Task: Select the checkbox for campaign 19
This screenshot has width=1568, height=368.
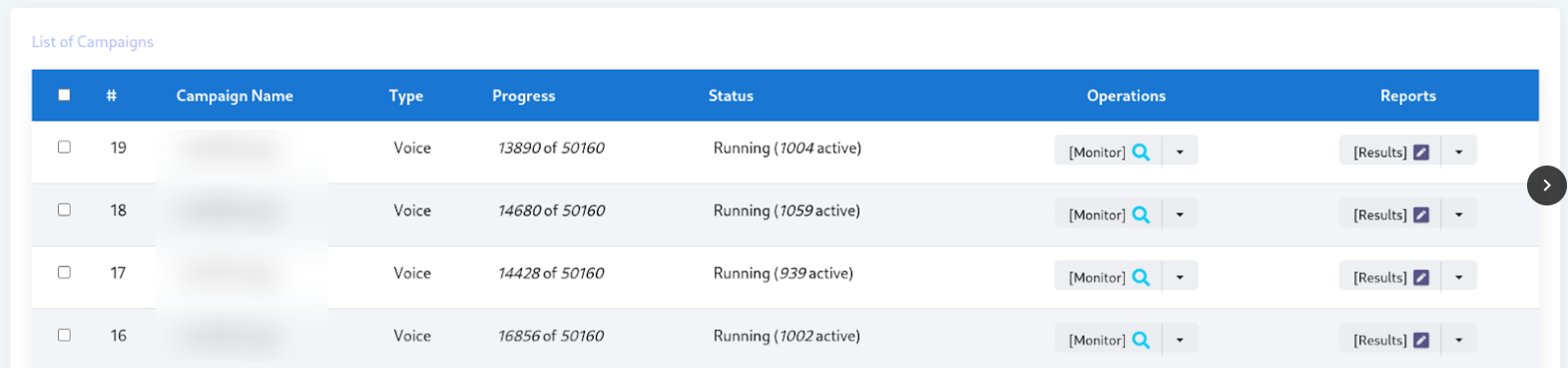Action: pos(64,147)
